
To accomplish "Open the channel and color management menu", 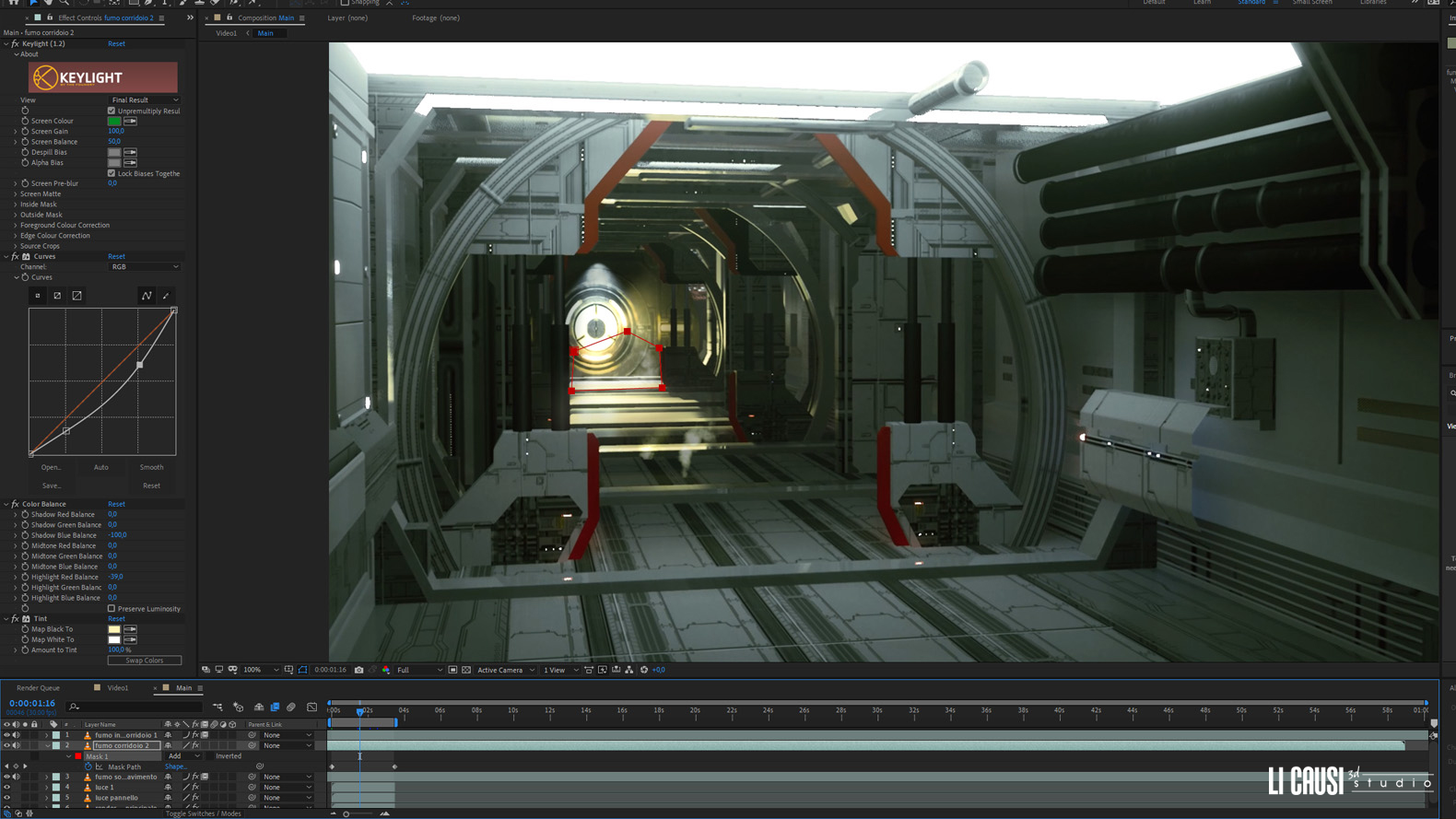I will (x=386, y=670).
